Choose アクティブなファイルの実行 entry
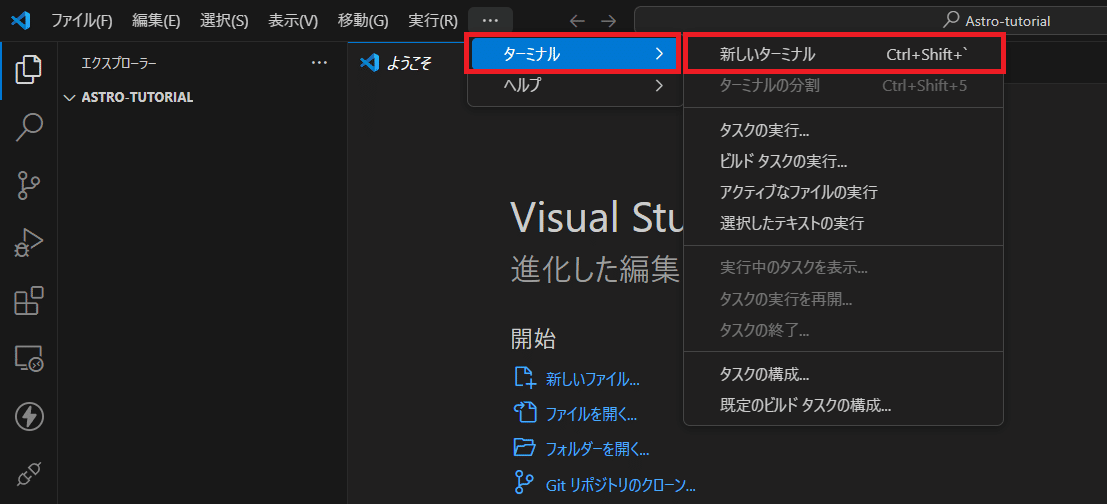1107x504 pixels. click(844, 192)
